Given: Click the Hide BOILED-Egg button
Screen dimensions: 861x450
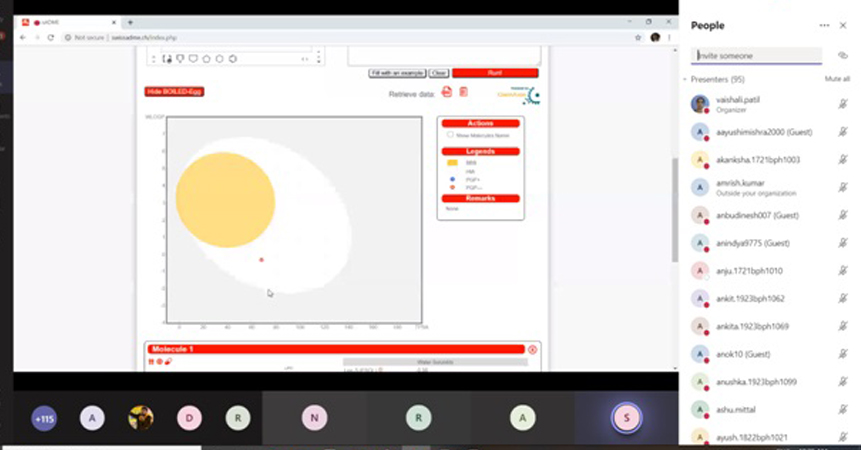Looking at the screenshot, I should point(175,92).
